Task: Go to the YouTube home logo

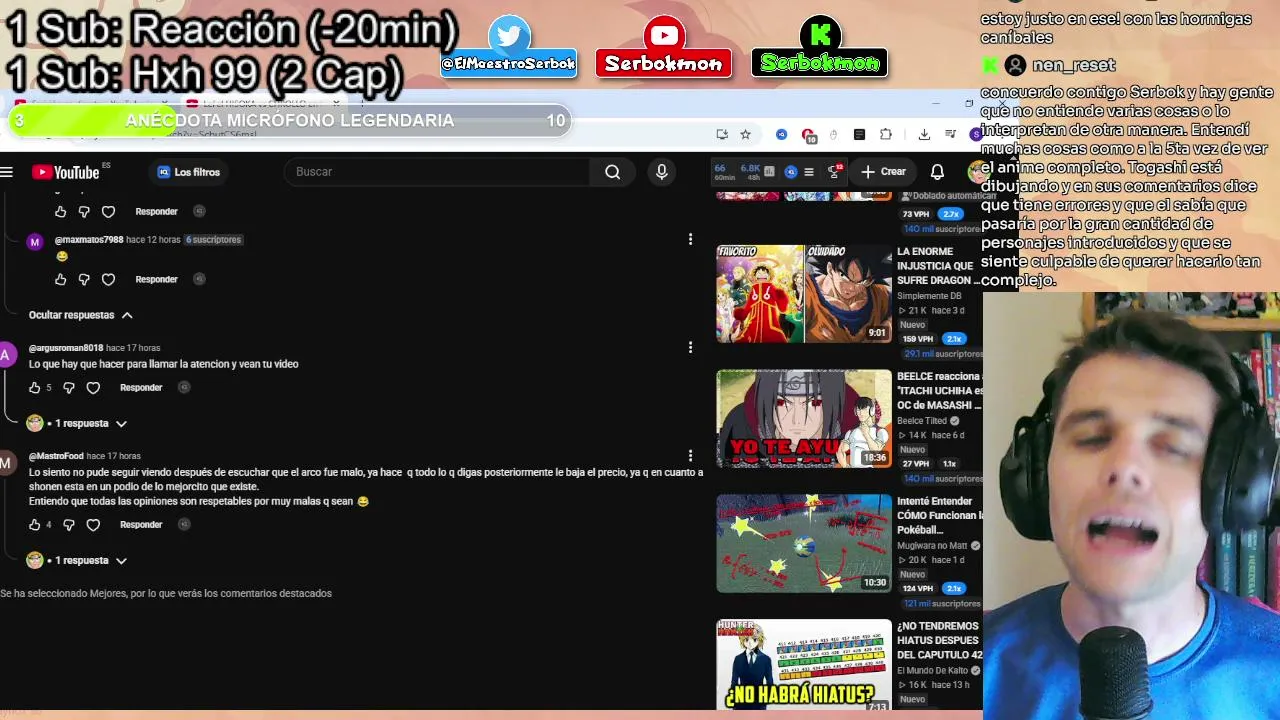Action: (x=66, y=172)
